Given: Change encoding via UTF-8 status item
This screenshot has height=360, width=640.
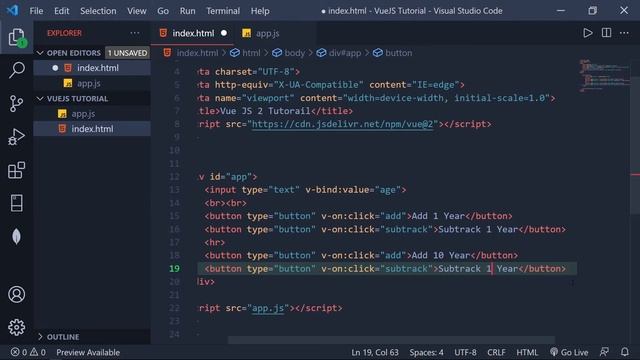Looking at the screenshot, I should 465,352.
